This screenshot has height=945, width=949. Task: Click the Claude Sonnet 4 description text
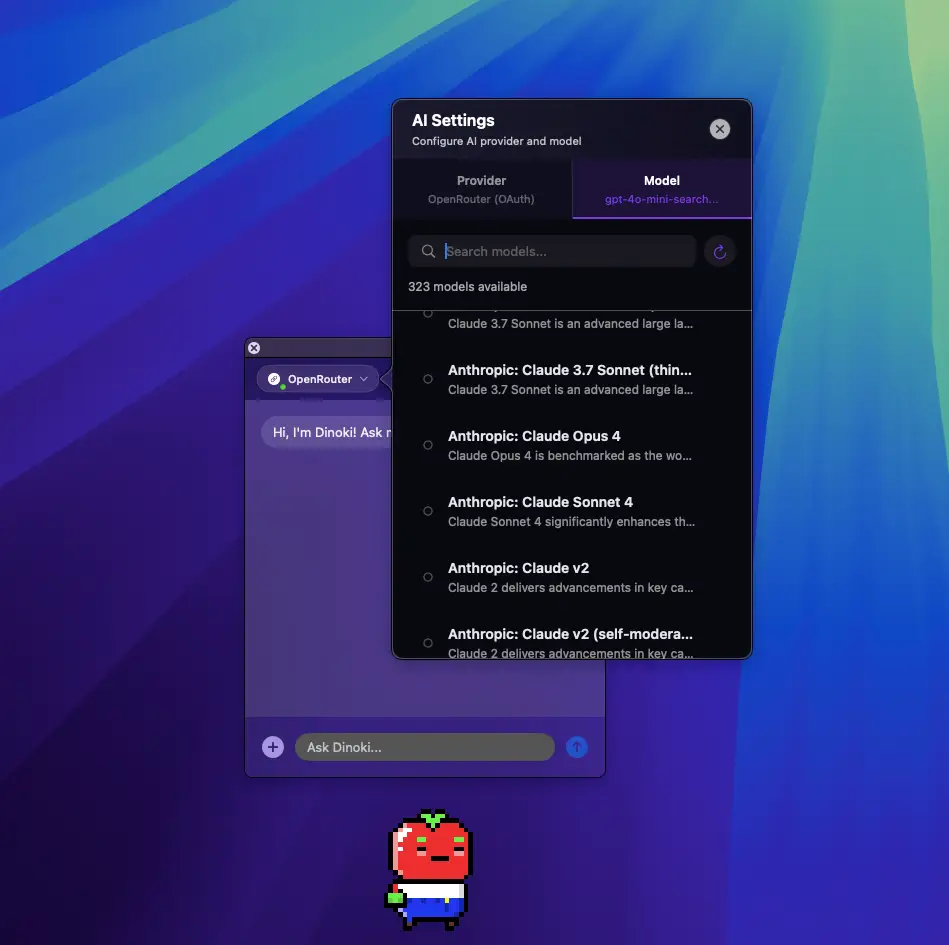570,522
